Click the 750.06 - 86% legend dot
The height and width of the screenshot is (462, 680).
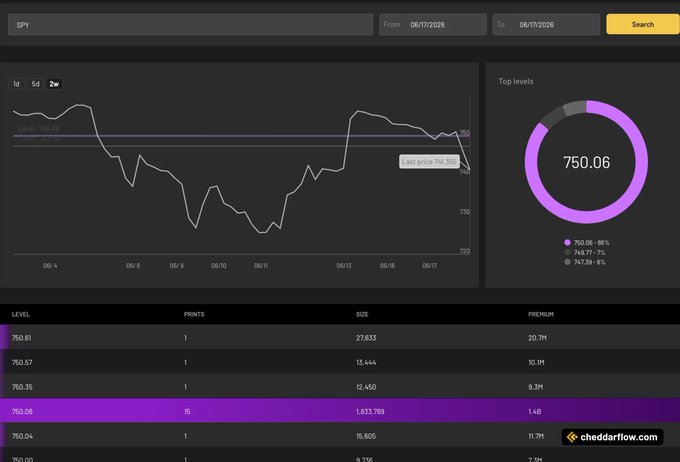pyautogui.click(x=567, y=242)
